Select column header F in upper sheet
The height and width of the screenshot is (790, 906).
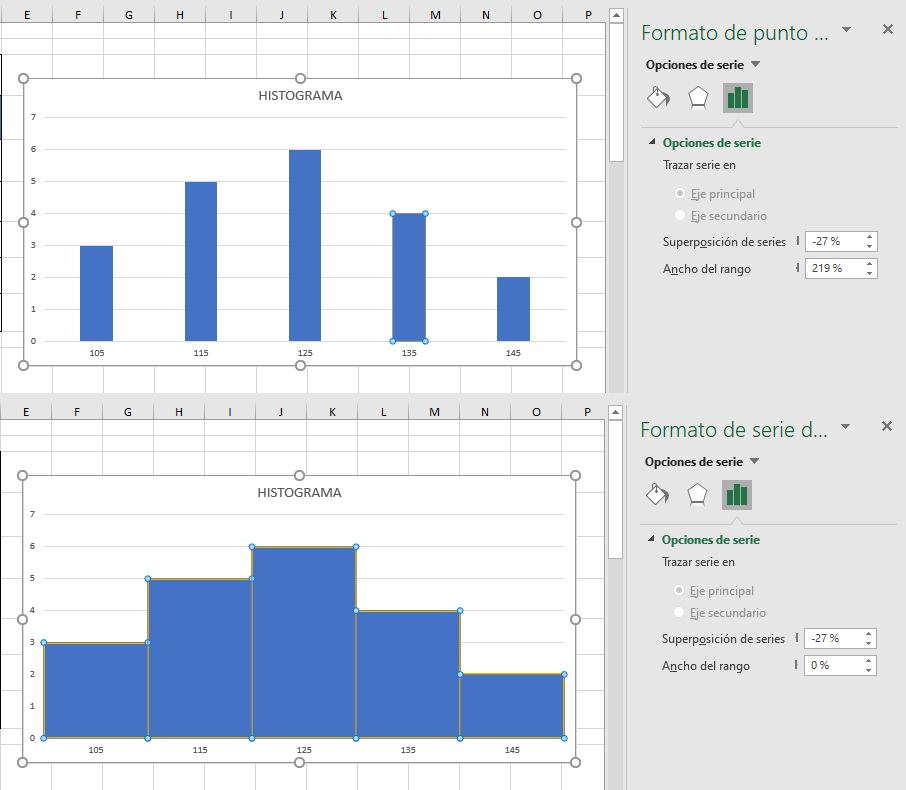[78, 15]
